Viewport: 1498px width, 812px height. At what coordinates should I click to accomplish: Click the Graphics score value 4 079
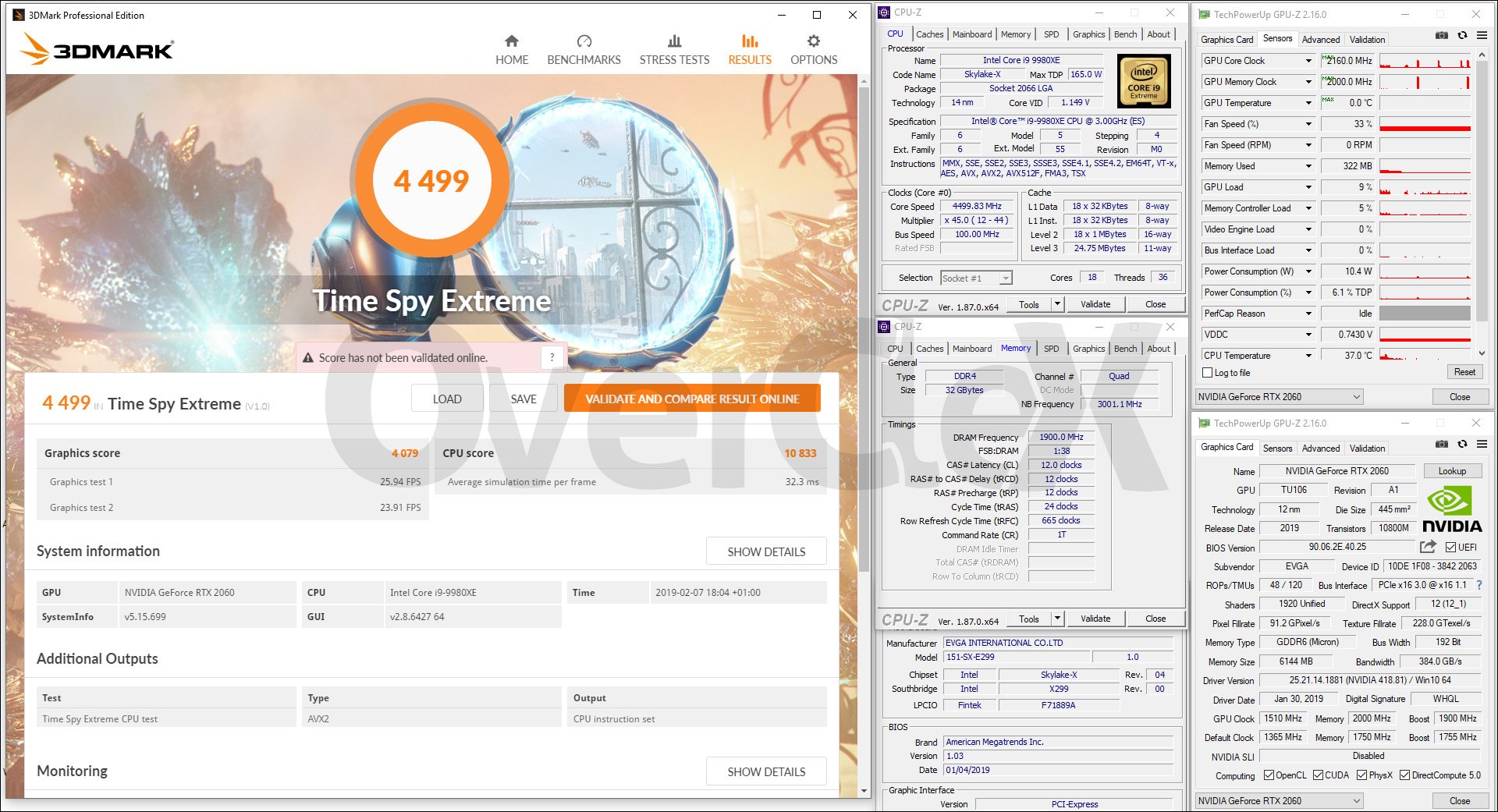pos(405,453)
